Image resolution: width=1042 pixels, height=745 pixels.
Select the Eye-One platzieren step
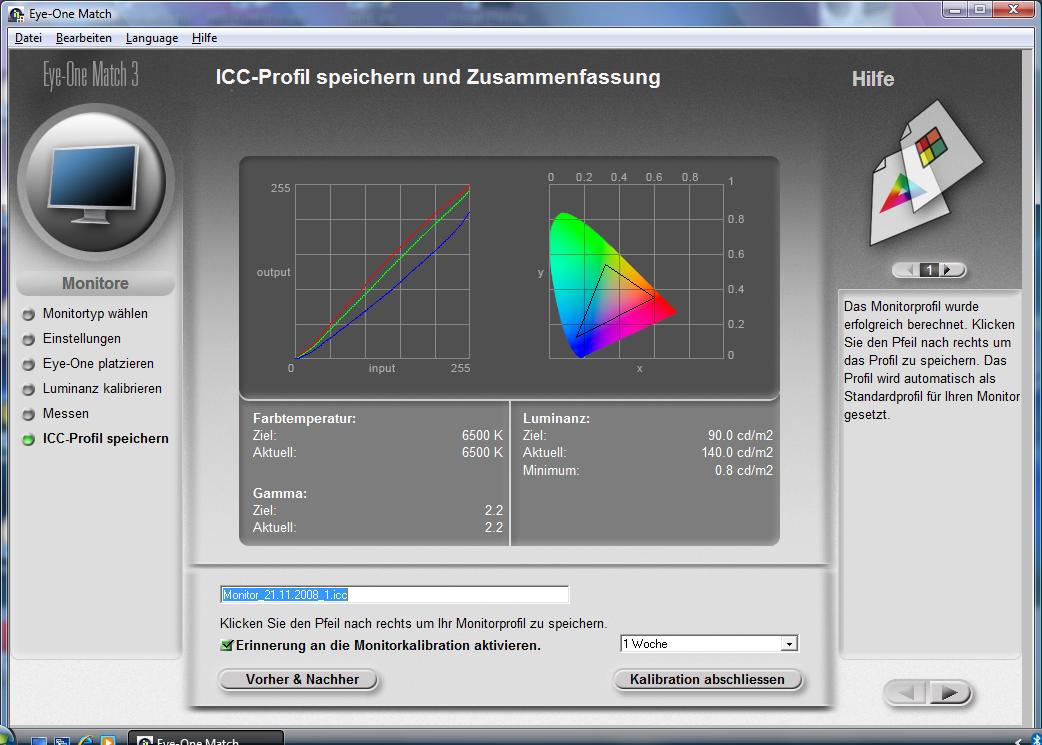point(98,364)
